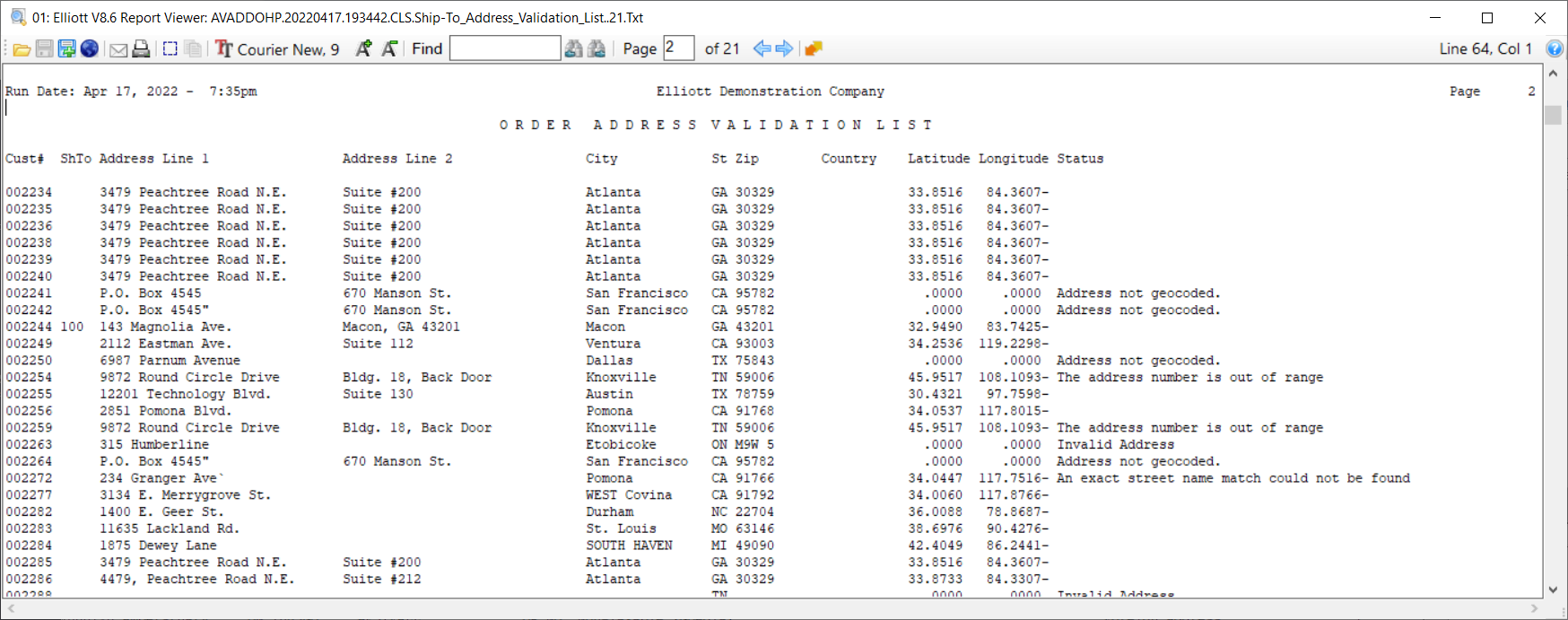Click the Save As icon with green plus
This screenshot has height=620, width=1568.
pos(66,48)
